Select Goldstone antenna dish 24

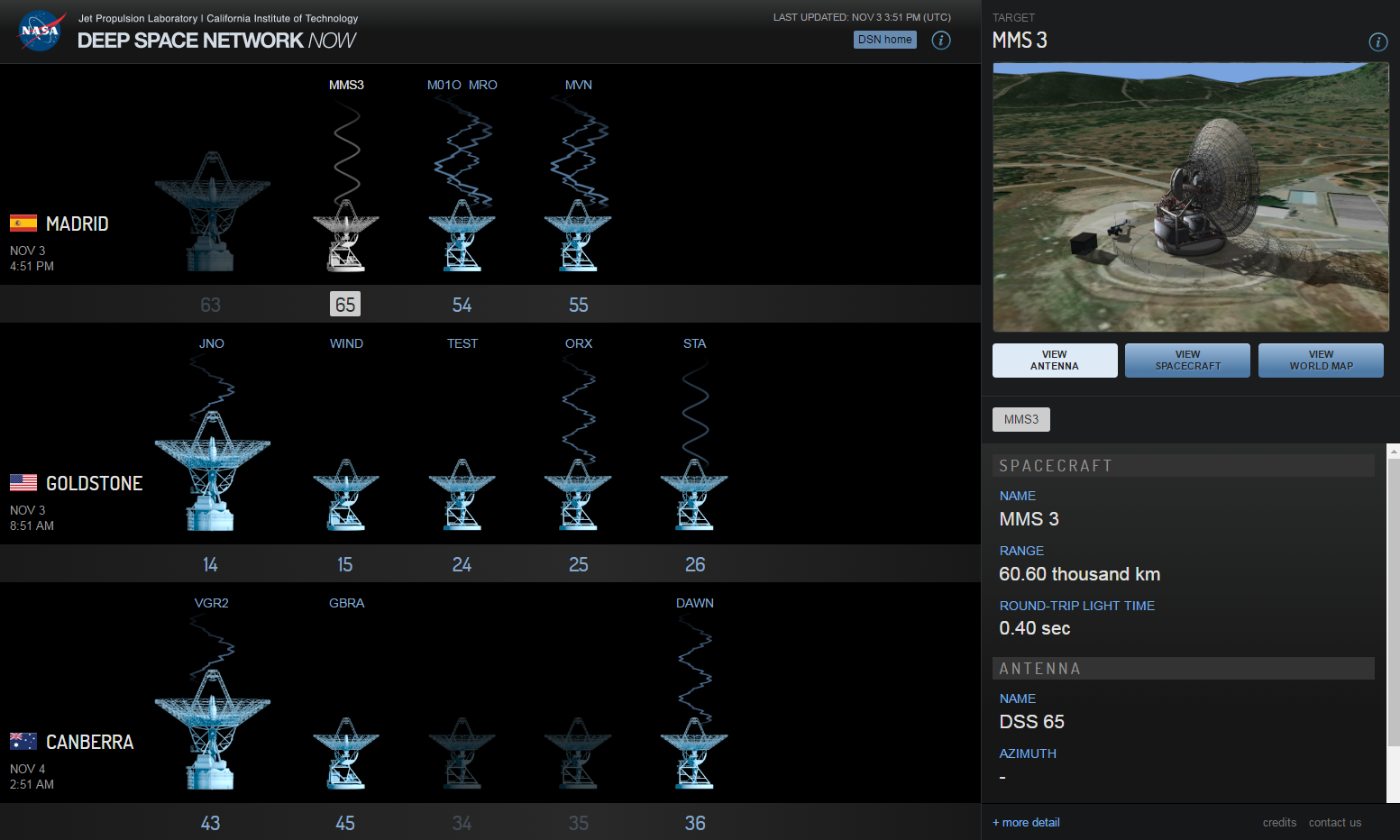462,495
